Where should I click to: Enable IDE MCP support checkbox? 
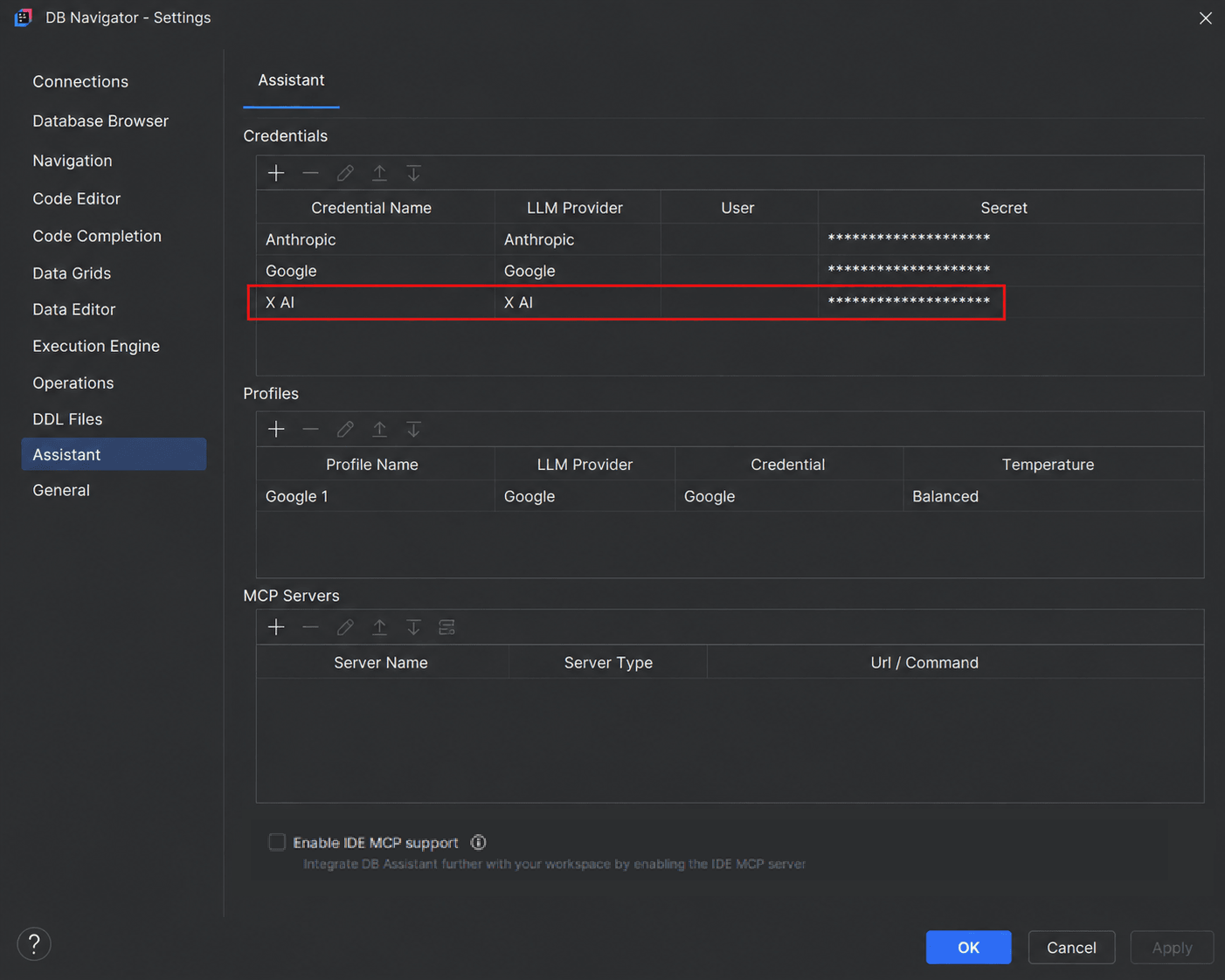tap(277, 842)
